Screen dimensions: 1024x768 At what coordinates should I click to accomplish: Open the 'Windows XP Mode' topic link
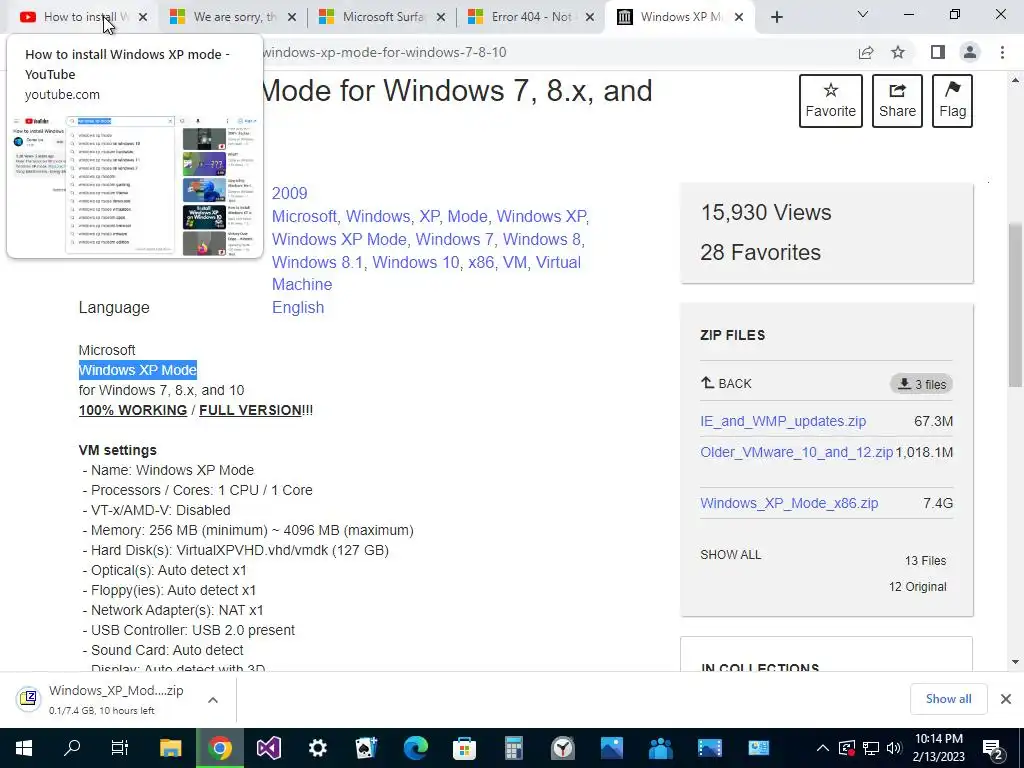[339, 239]
